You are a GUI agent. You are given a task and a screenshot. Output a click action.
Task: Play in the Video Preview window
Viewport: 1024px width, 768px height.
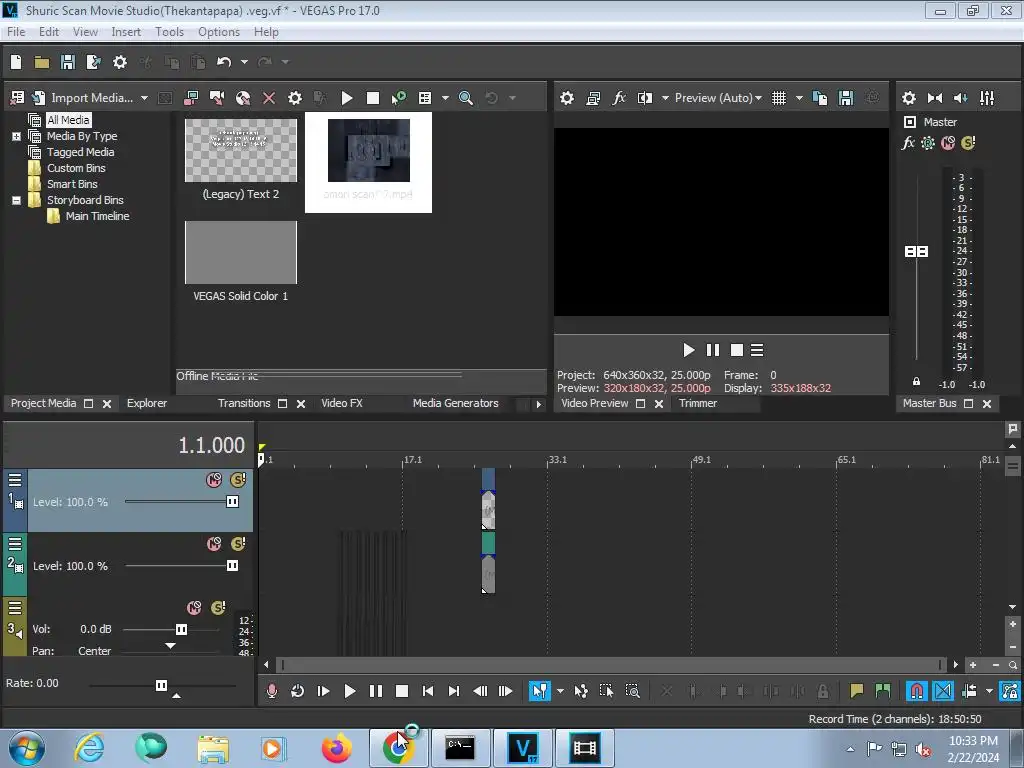(688, 351)
